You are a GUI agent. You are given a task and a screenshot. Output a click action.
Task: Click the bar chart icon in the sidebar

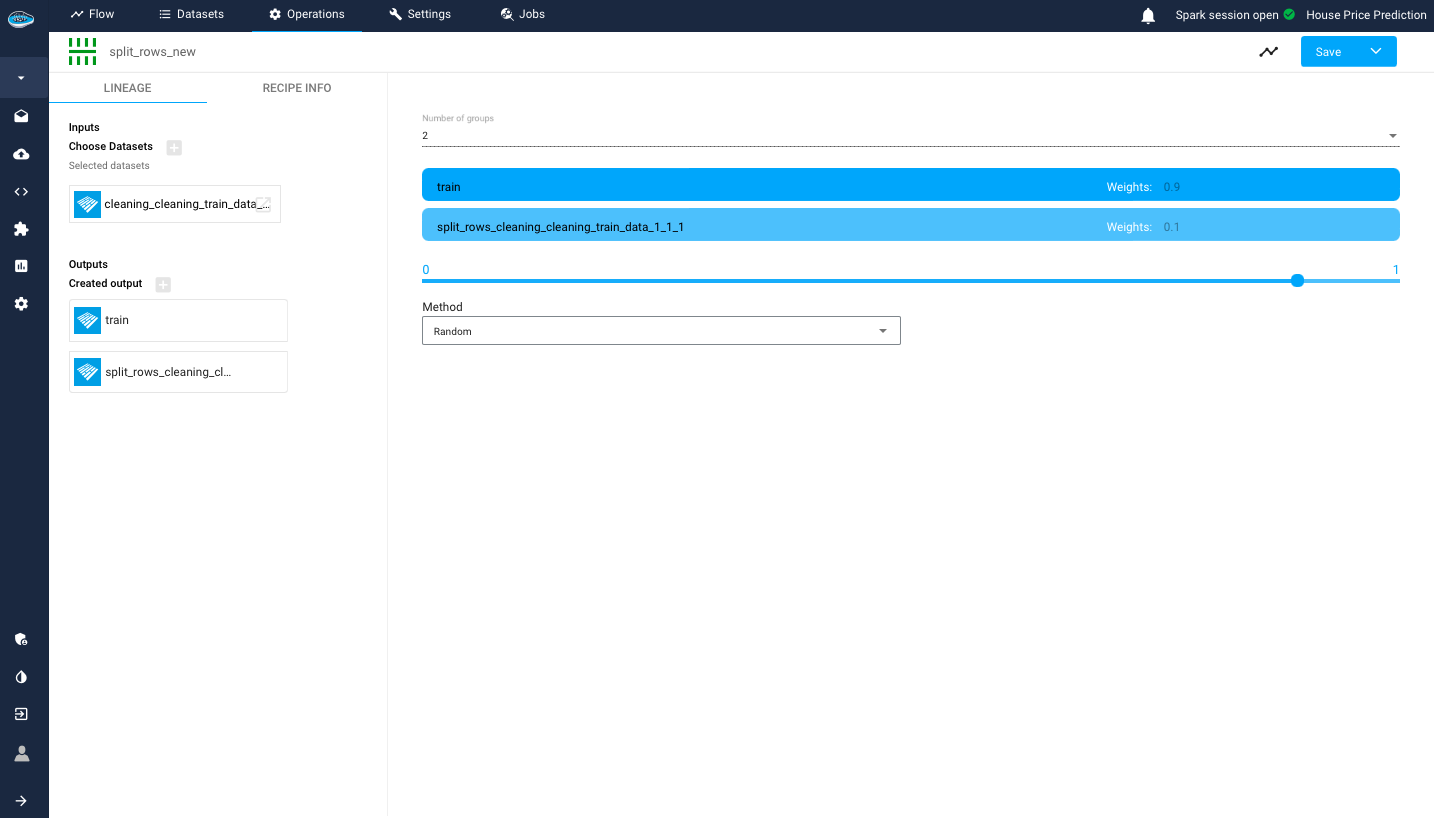(21, 265)
